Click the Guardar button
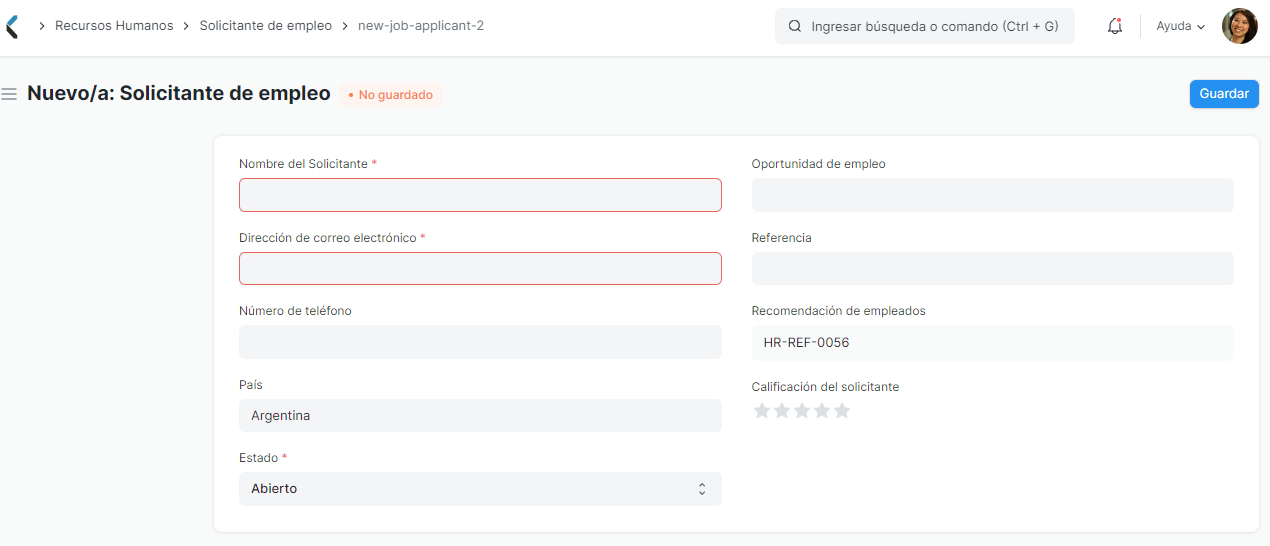 (1224, 94)
